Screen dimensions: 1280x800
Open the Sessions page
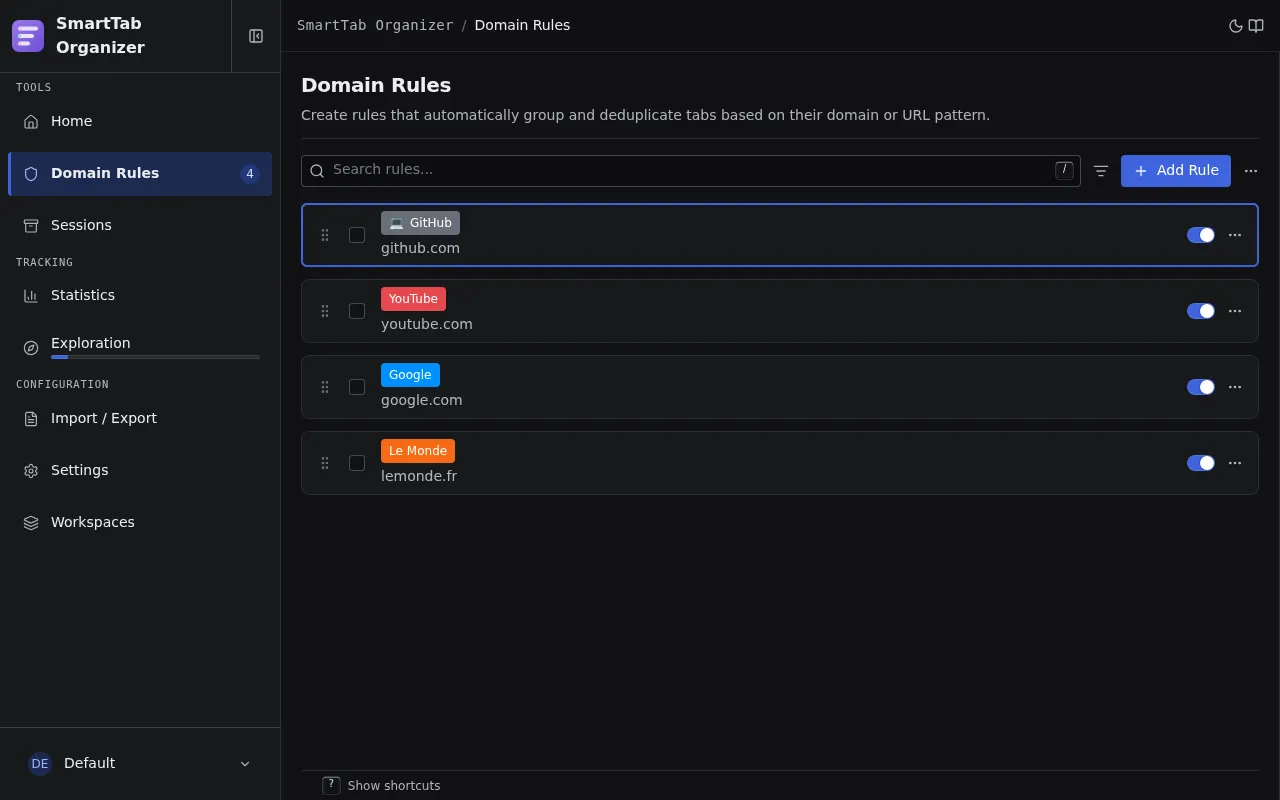pos(140,226)
